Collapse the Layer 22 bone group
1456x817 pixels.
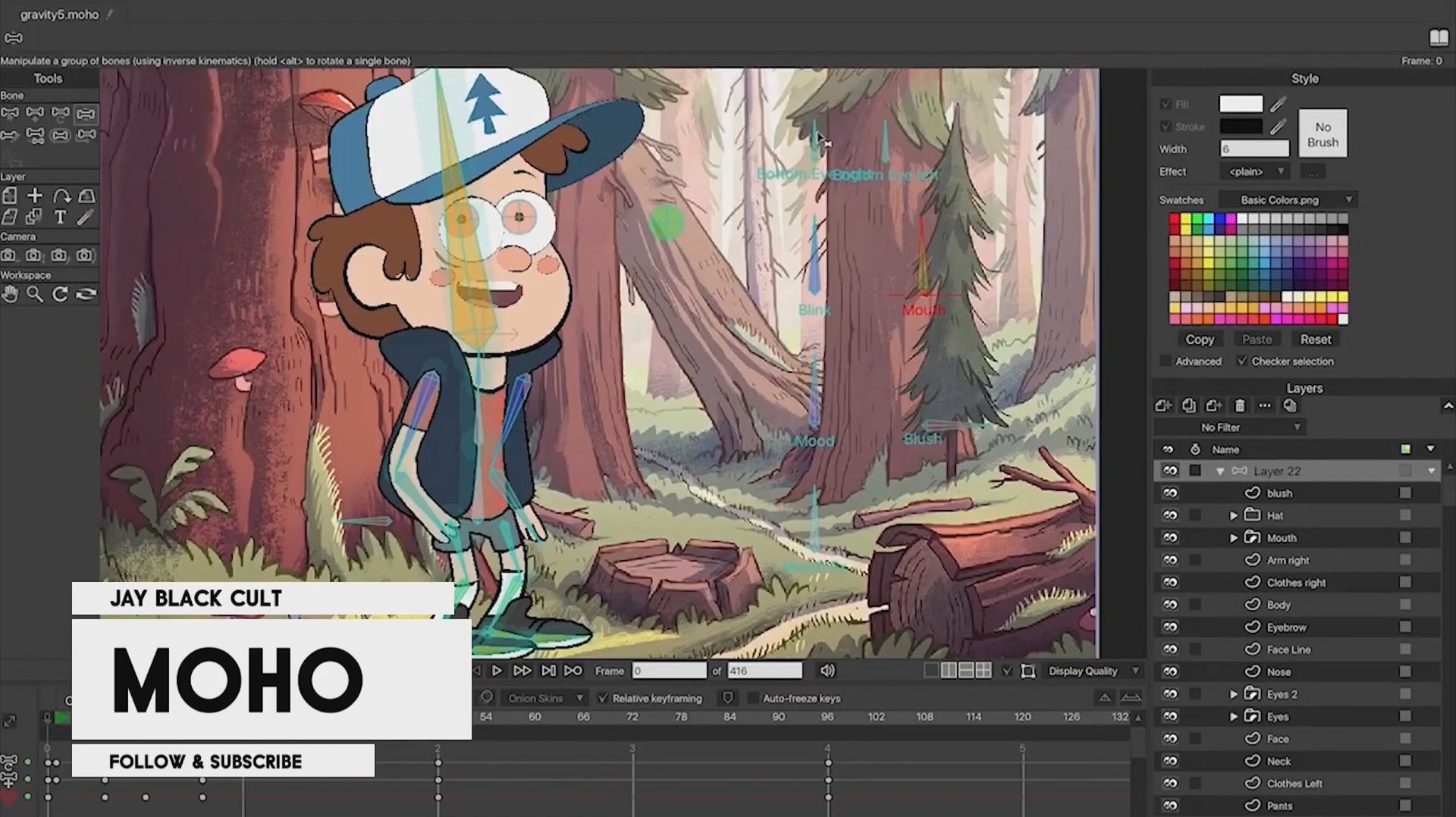1220,471
